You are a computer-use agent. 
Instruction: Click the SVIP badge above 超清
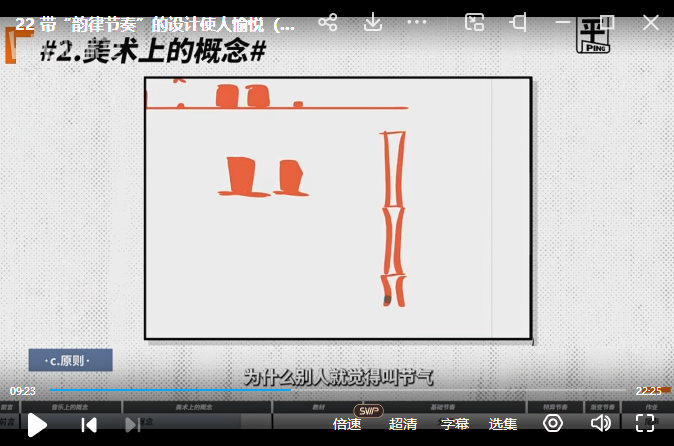tap(369, 410)
